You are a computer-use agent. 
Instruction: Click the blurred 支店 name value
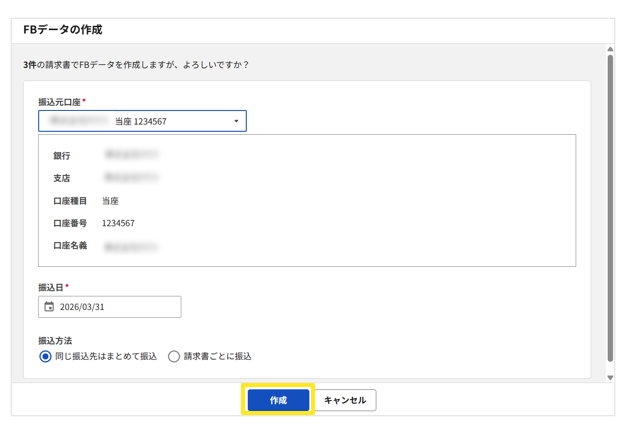pos(132,178)
